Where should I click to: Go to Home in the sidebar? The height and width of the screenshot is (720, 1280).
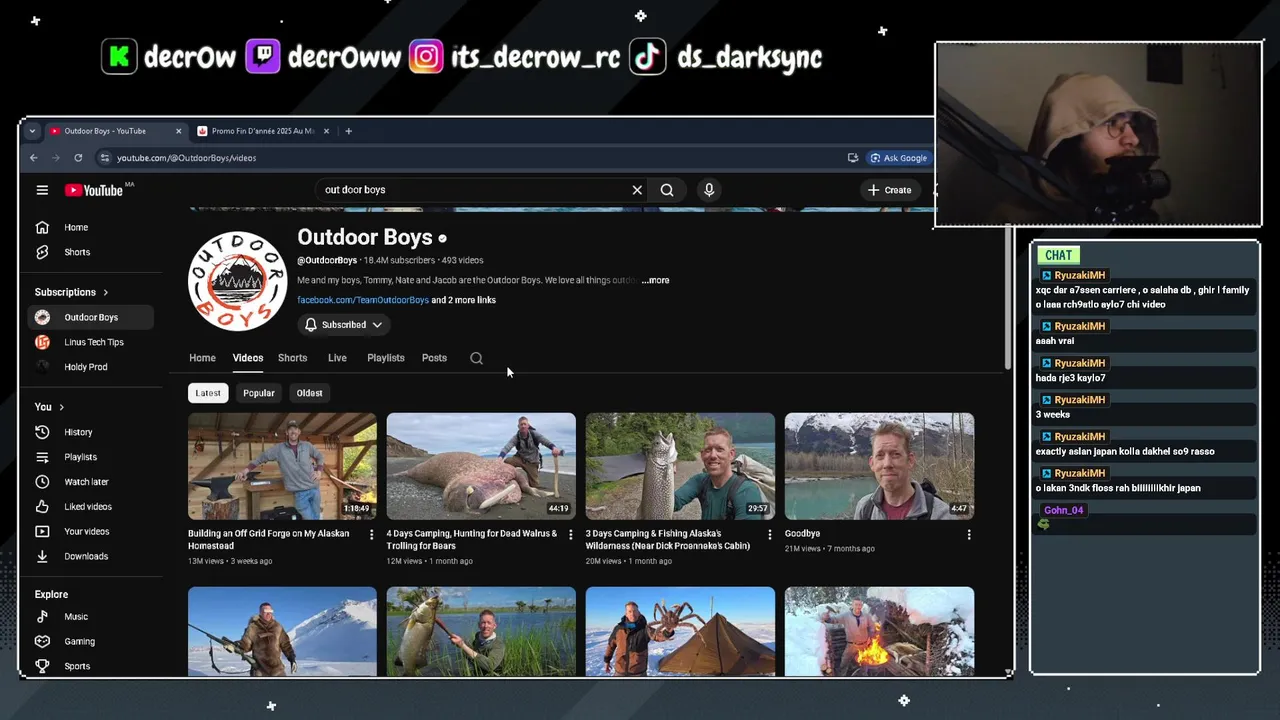click(90, 227)
